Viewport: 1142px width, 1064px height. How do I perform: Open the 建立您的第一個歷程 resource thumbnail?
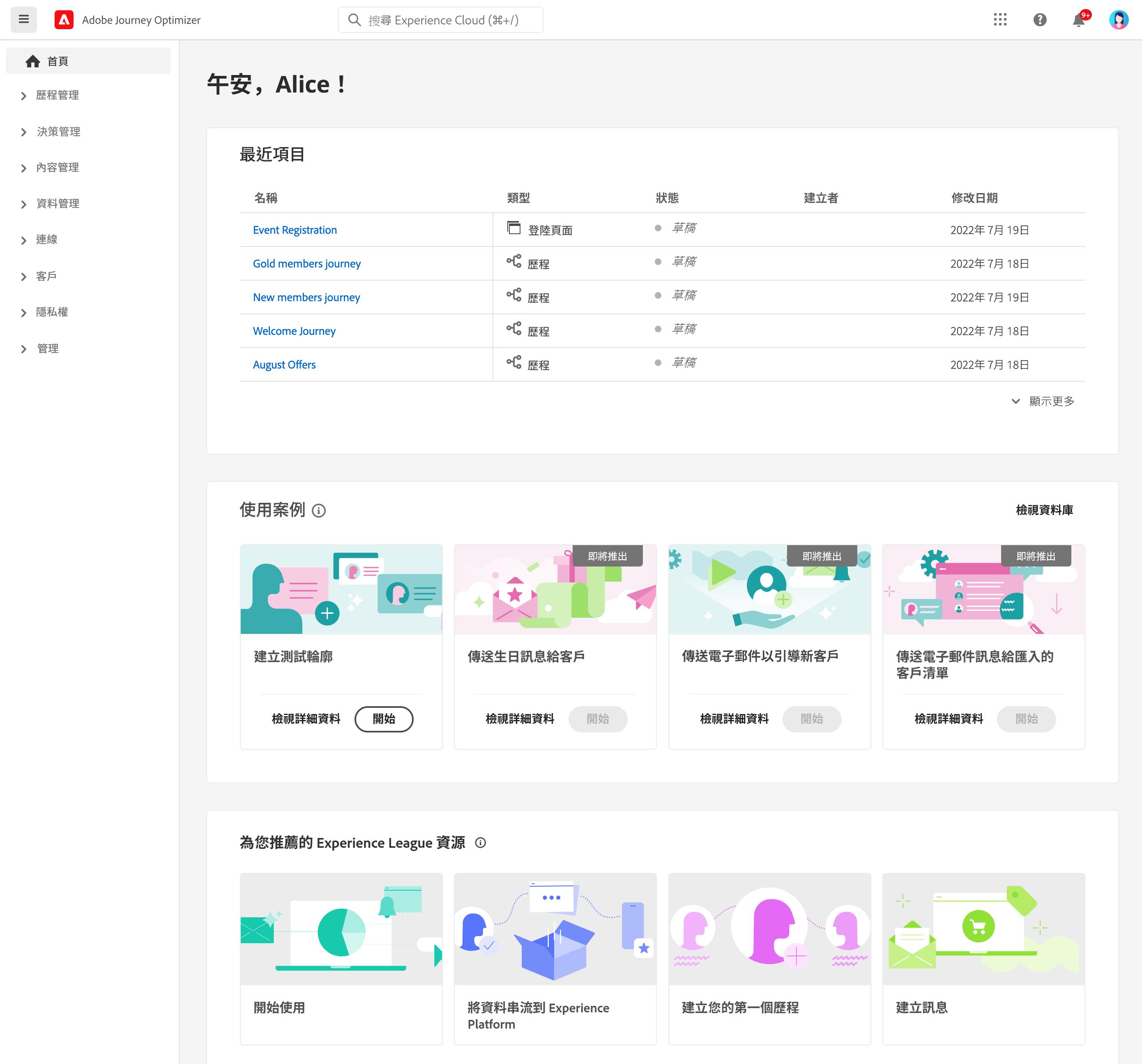coord(769,928)
